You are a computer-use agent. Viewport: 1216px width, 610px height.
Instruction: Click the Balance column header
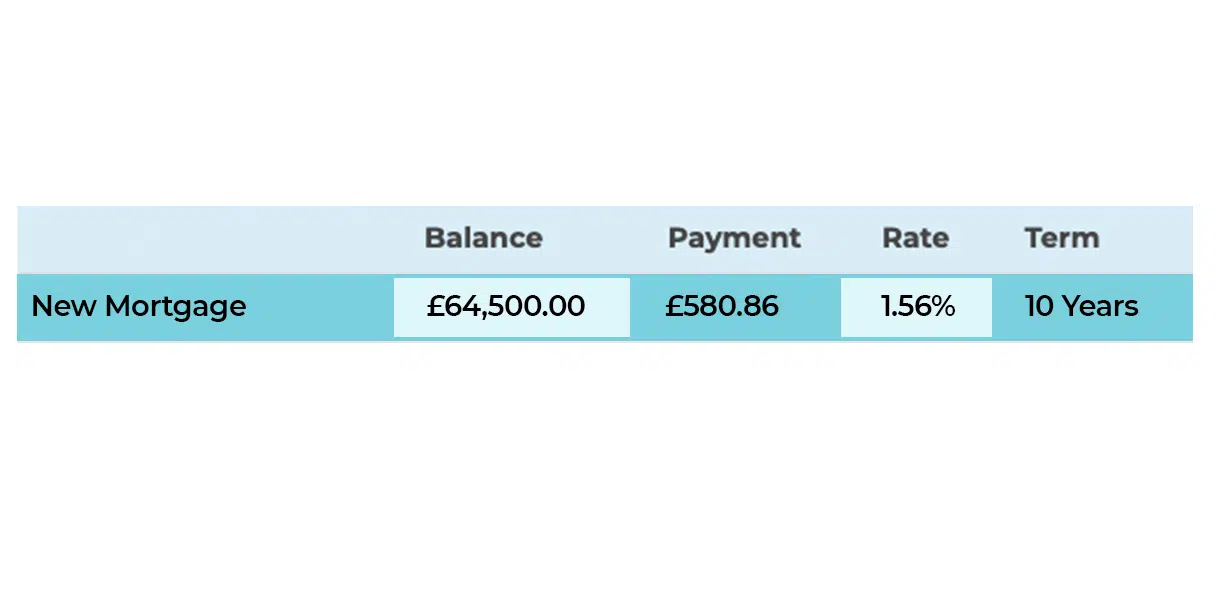click(x=483, y=238)
